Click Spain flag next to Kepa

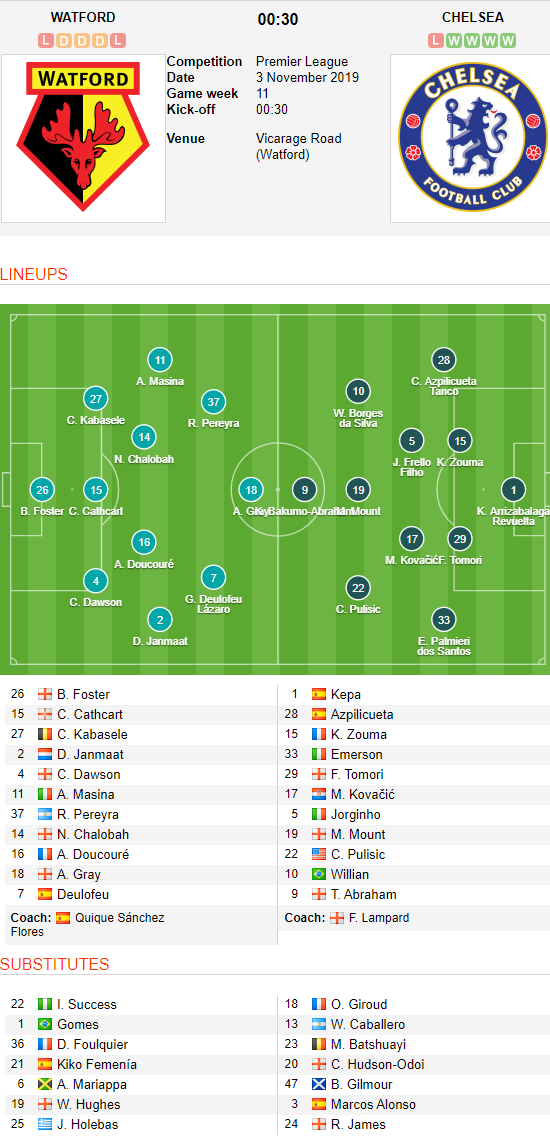[319, 695]
